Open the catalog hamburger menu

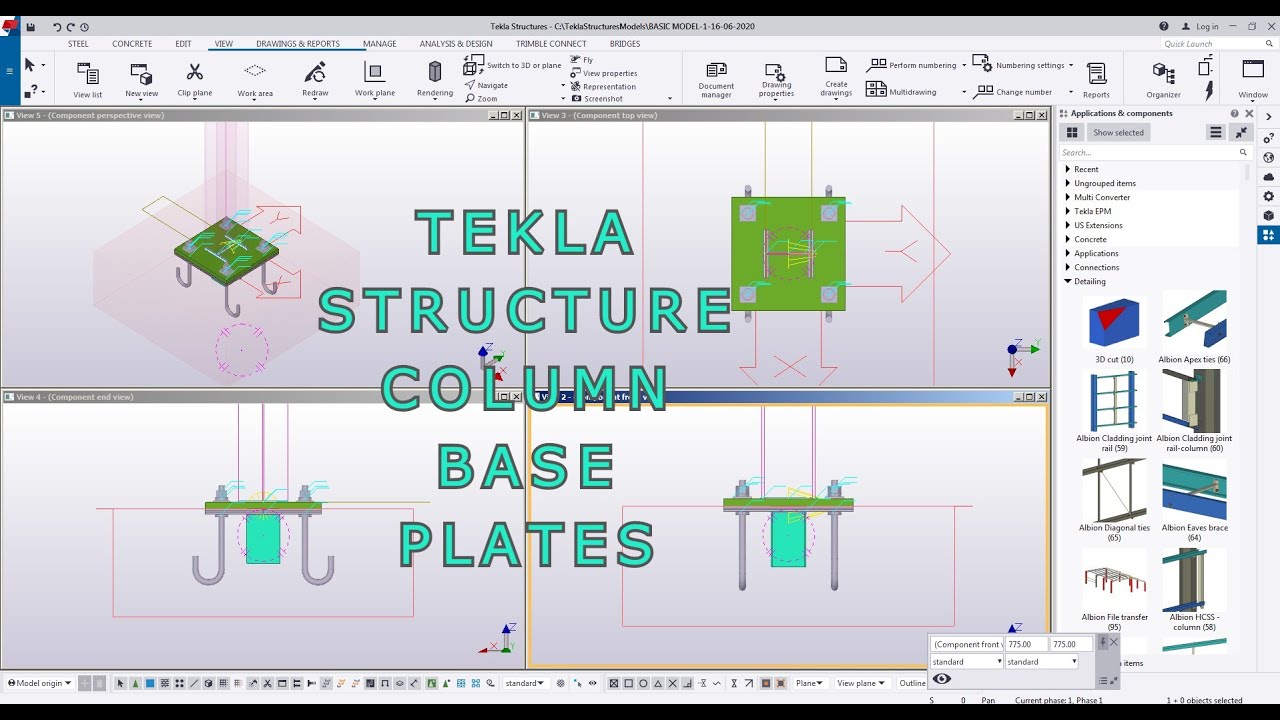[1215, 132]
